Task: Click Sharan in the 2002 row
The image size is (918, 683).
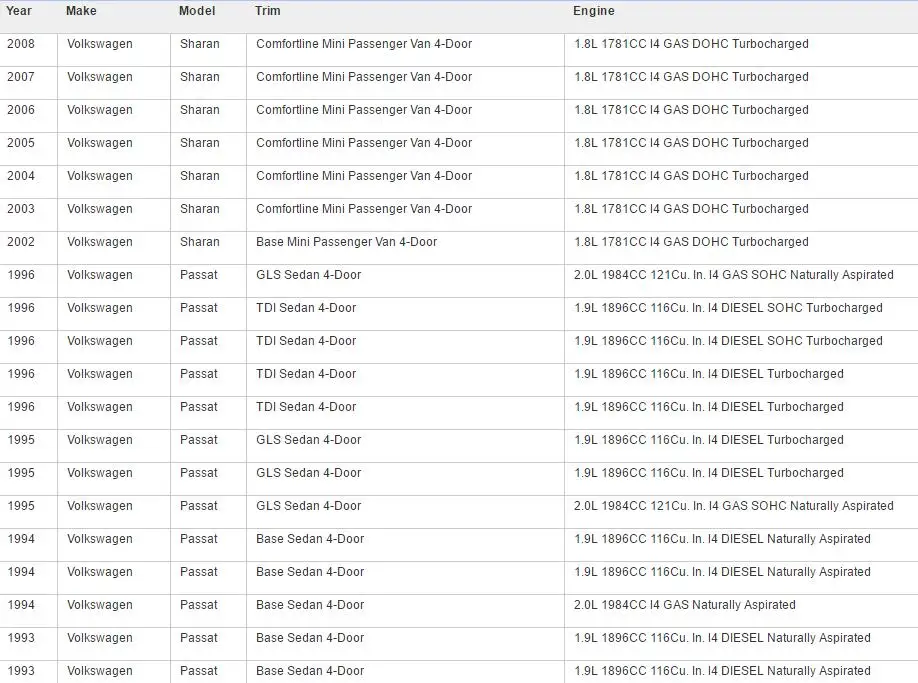Action: [x=200, y=242]
